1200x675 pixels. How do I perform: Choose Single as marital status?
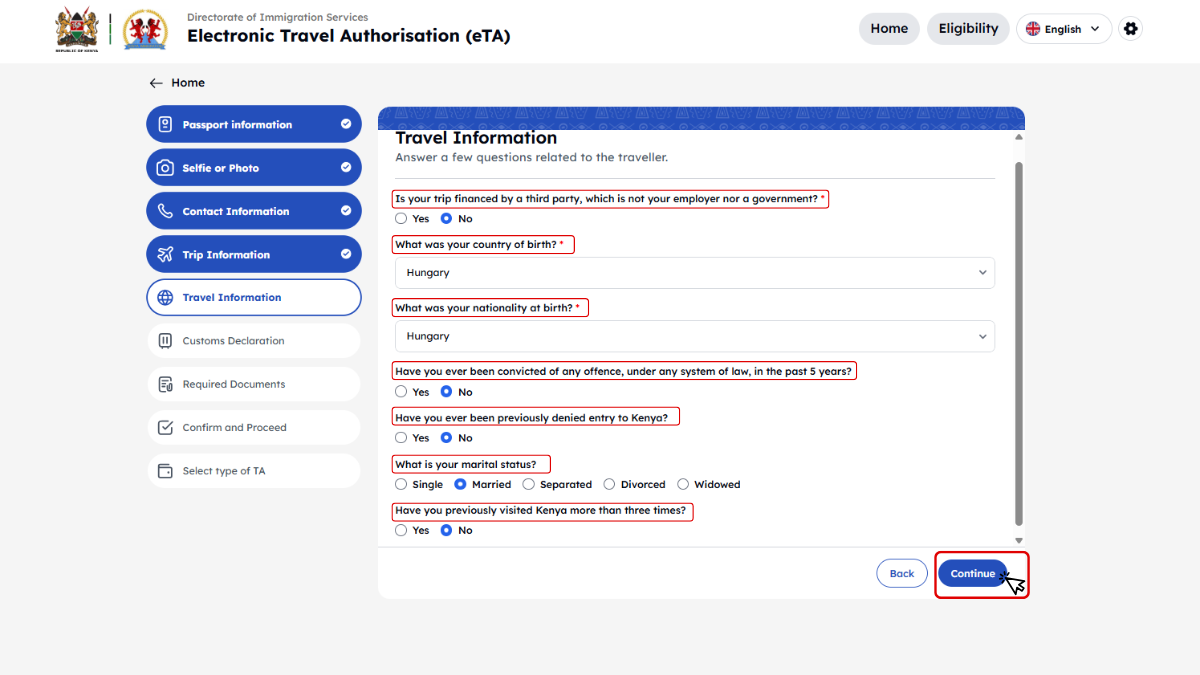click(401, 484)
